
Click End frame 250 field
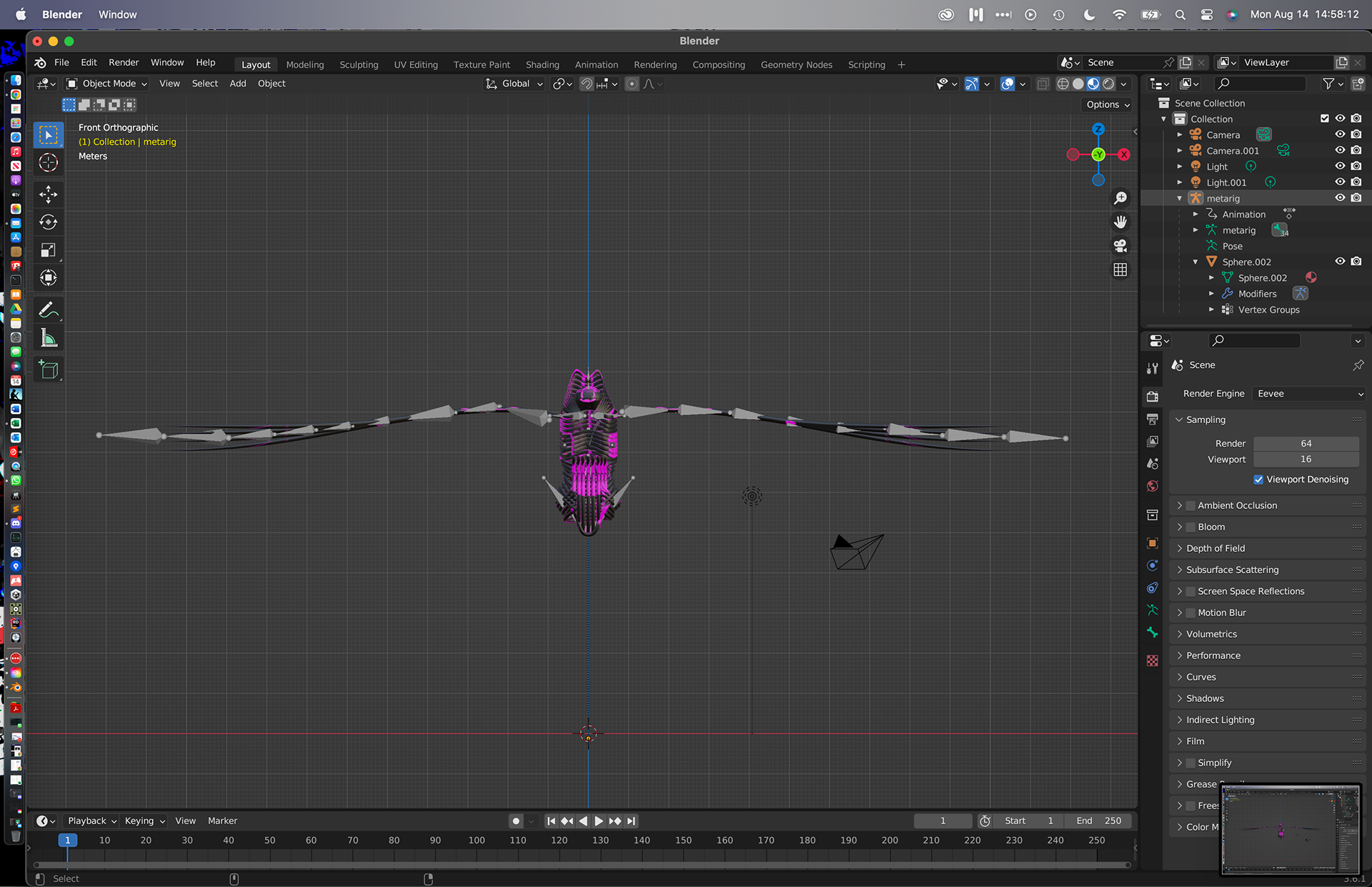tap(1099, 821)
